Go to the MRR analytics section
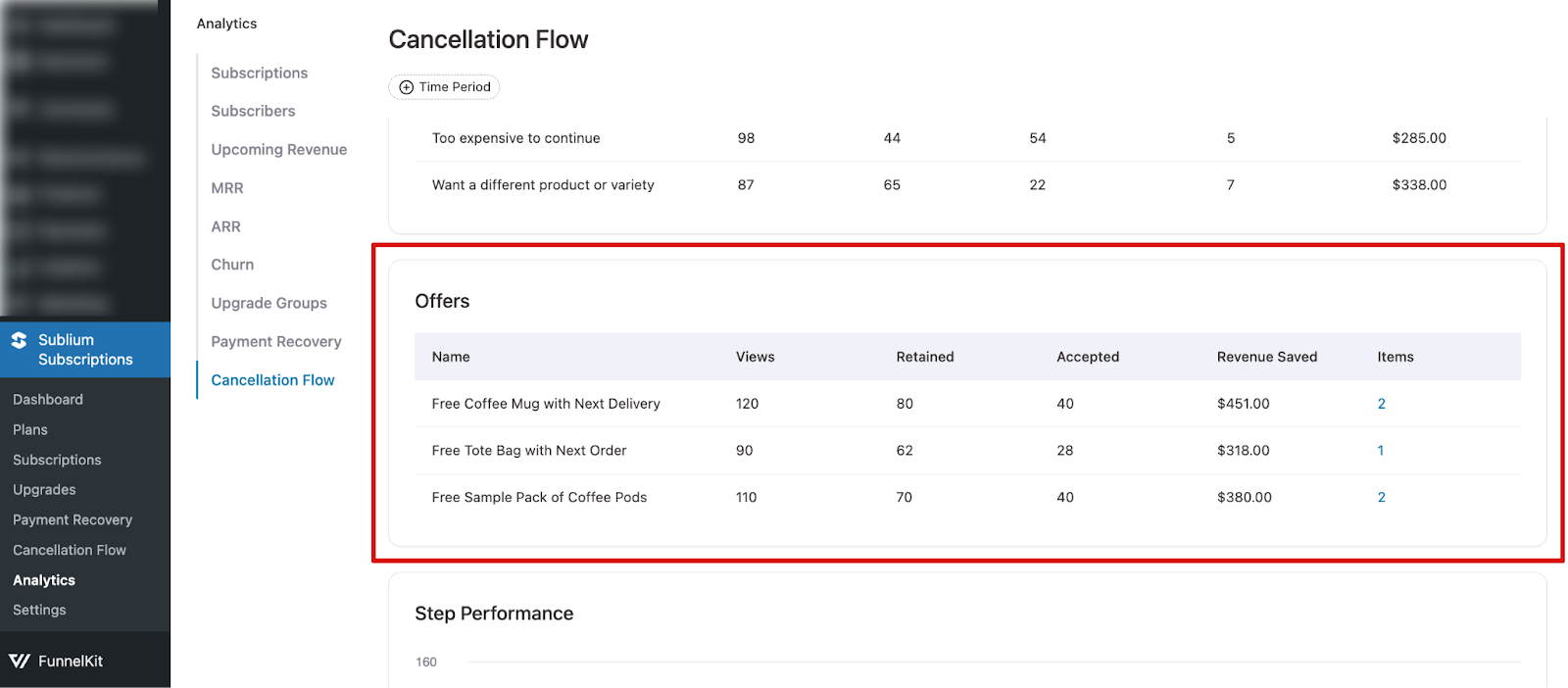This screenshot has width=1568, height=688. [x=227, y=188]
